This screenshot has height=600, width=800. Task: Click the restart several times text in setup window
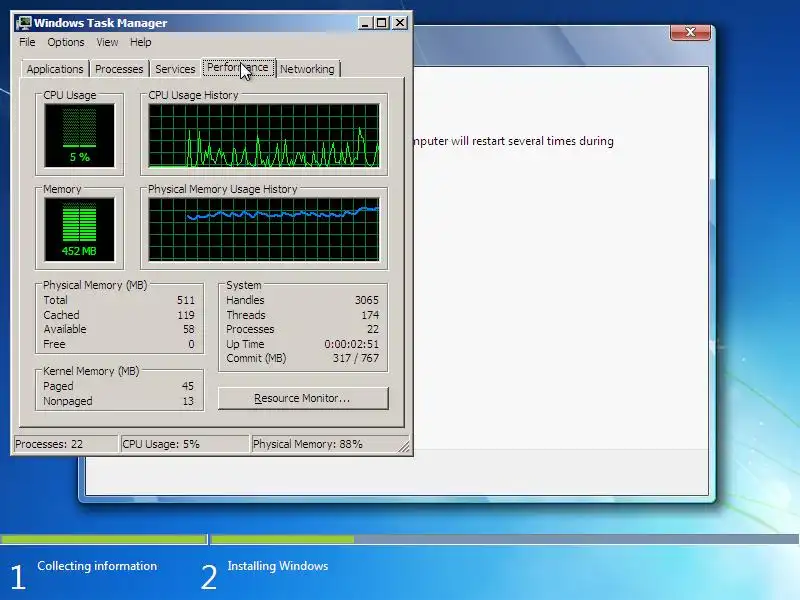[513, 141]
